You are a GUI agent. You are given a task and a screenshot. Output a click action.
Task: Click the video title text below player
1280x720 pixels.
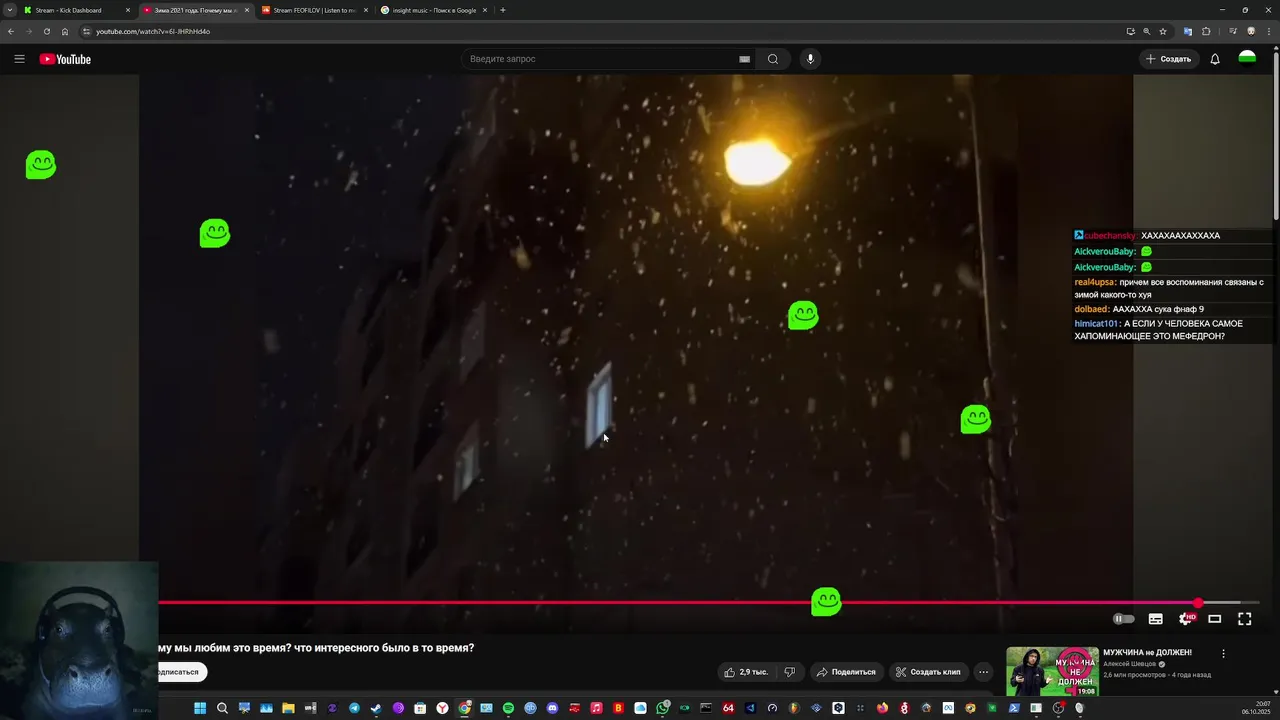316,648
